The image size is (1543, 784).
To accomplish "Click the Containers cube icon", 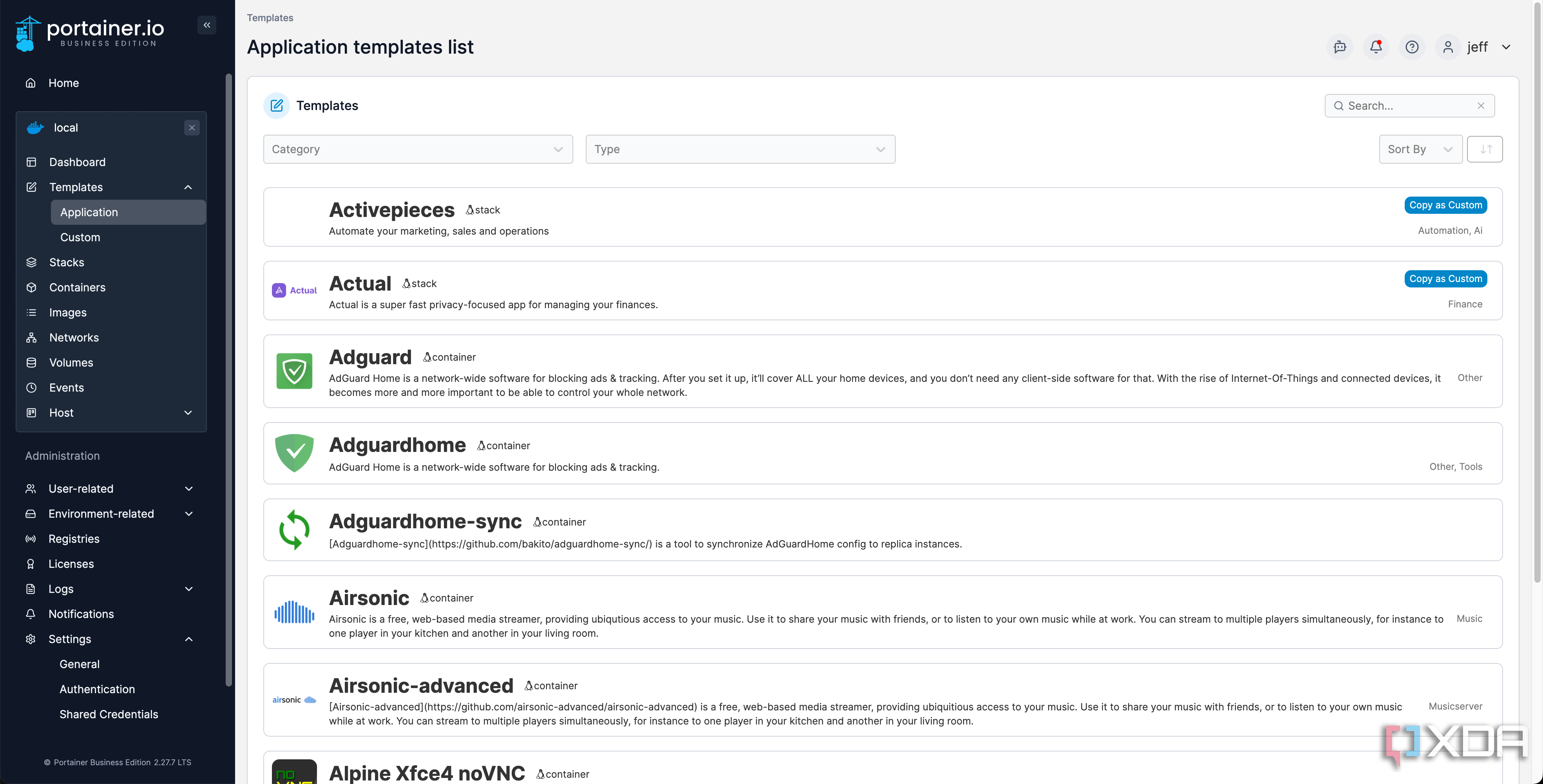I will click(31, 287).
